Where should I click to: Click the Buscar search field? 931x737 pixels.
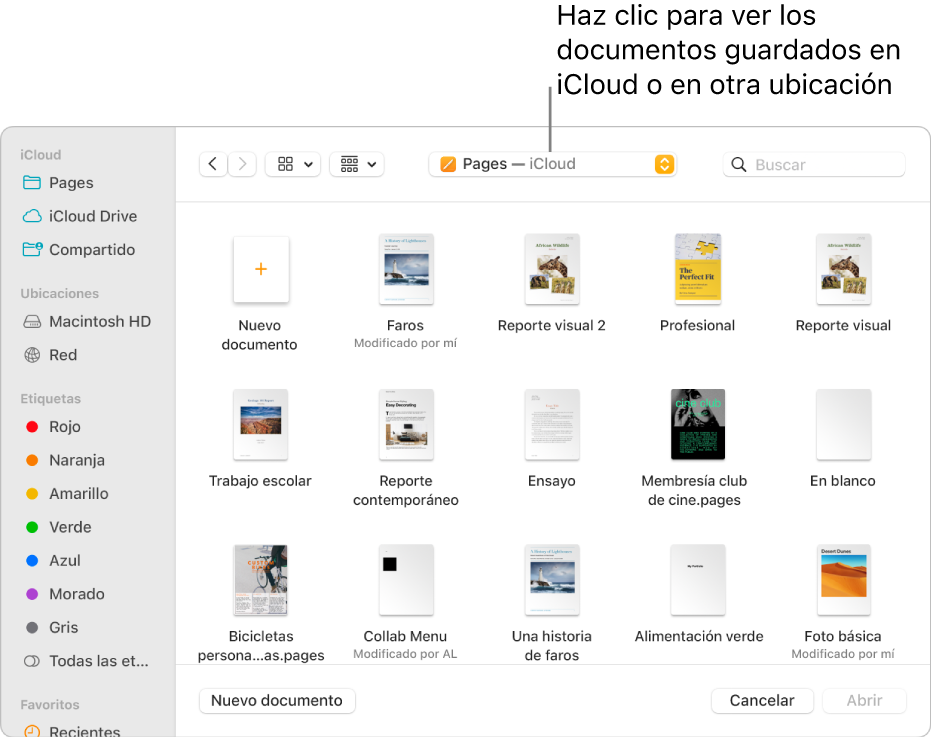click(814, 165)
